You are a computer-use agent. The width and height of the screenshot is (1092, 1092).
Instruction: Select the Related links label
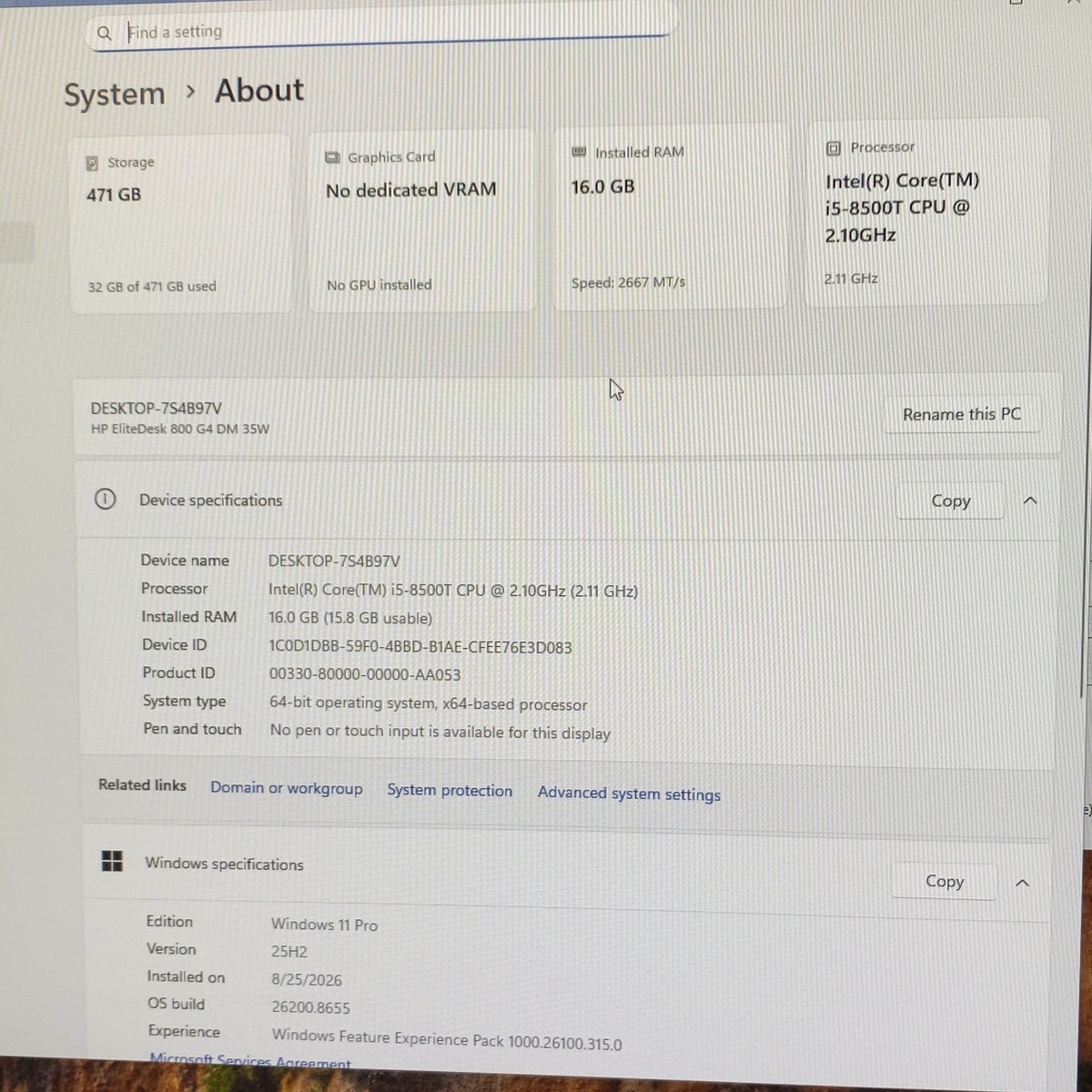(142, 785)
